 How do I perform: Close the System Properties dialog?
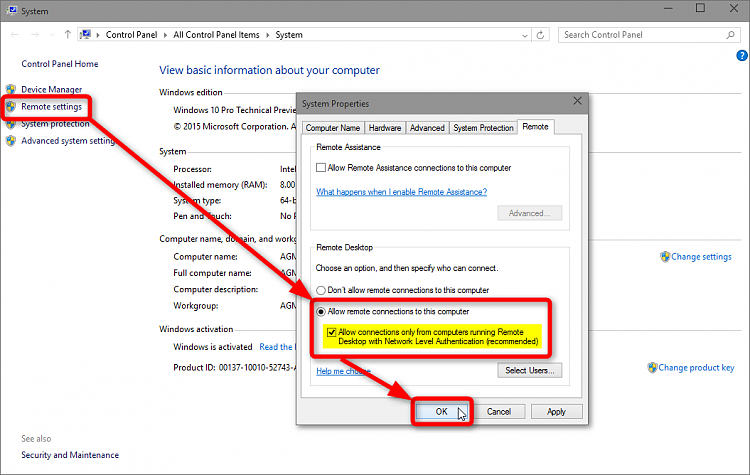click(x=577, y=101)
